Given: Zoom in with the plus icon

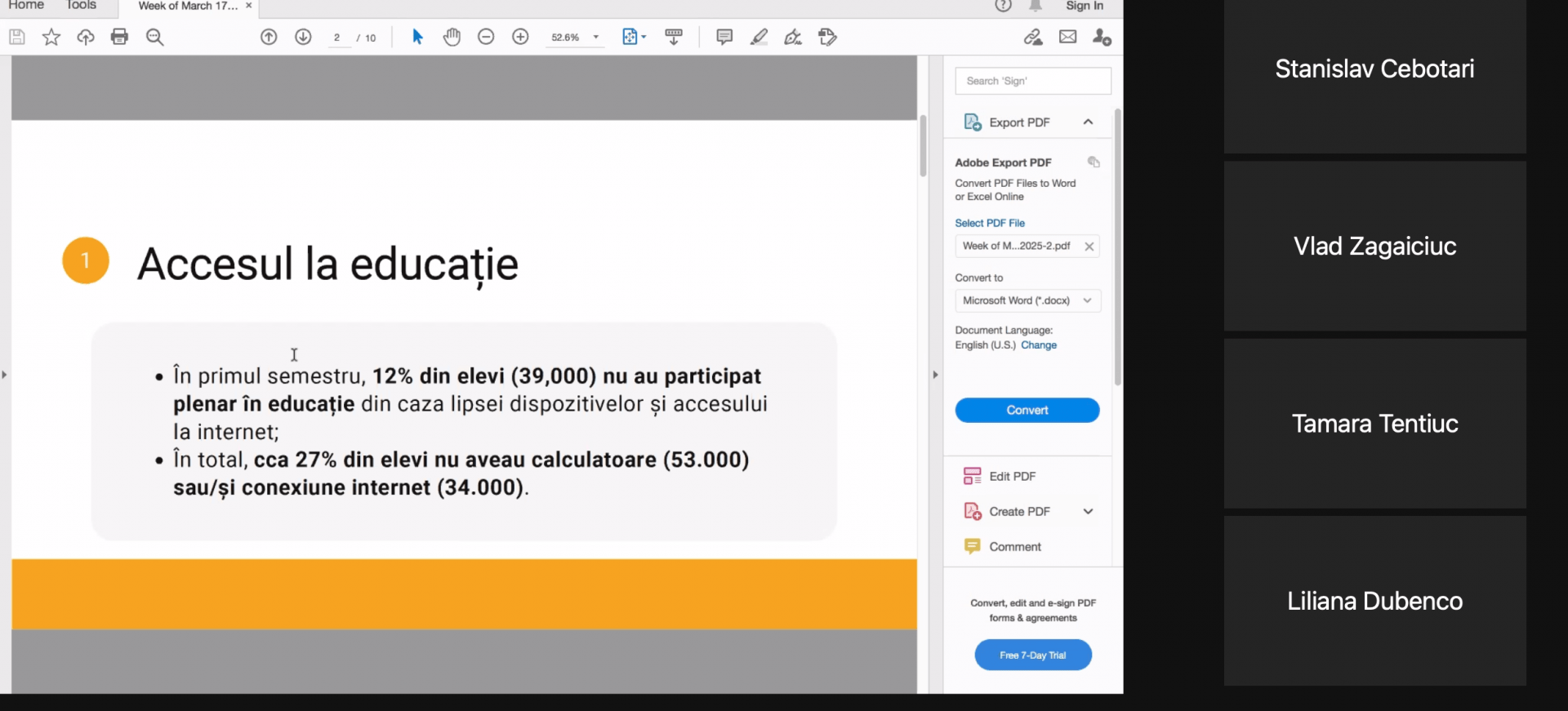Looking at the screenshot, I should 520,37.
